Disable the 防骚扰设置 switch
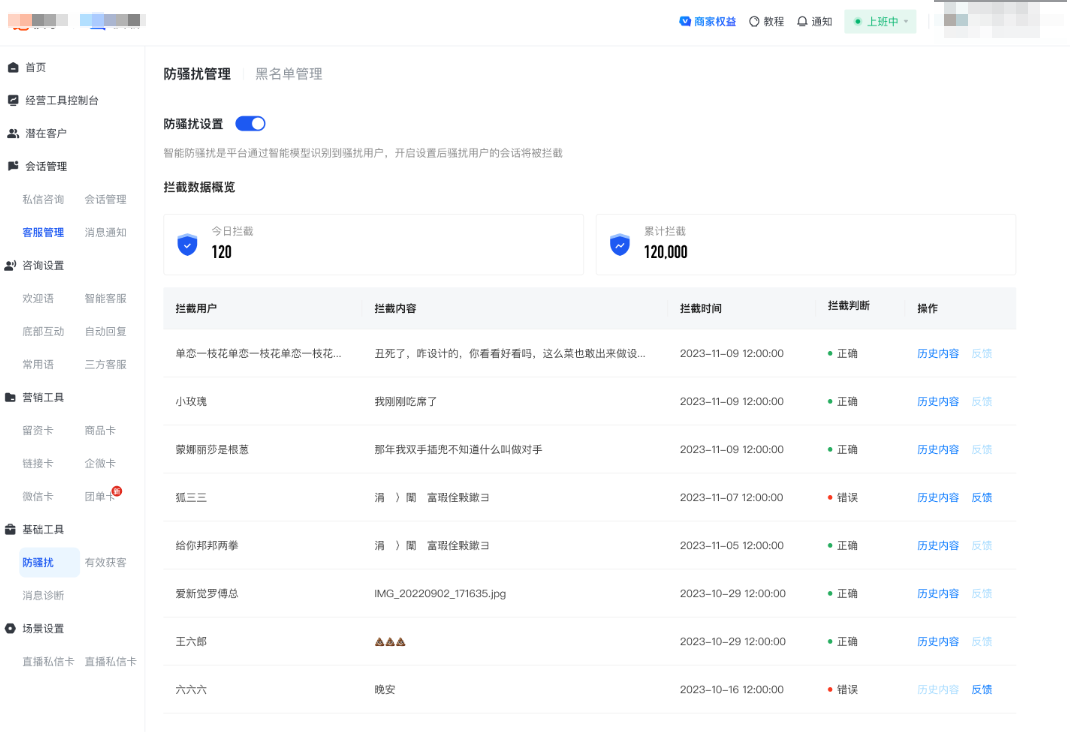1070x732 pixels. click(x=250, y=123)
